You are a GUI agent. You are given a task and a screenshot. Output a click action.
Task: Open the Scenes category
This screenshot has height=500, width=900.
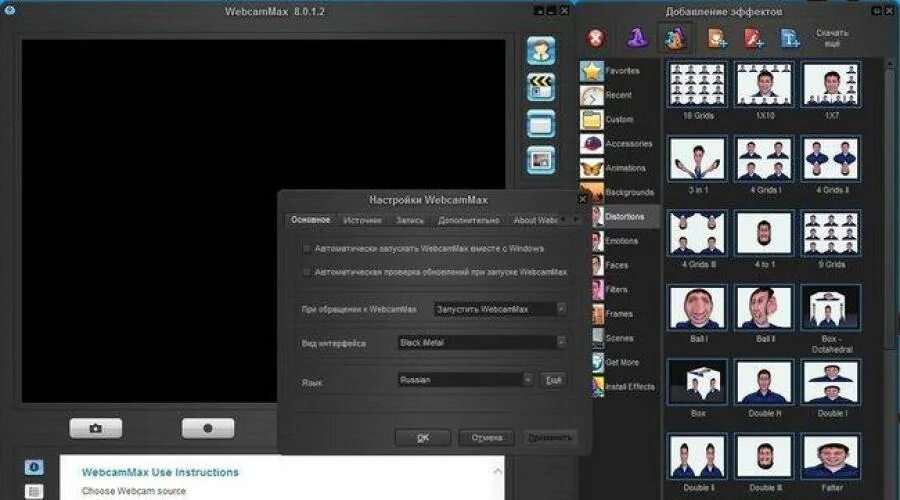click(626, 338)
